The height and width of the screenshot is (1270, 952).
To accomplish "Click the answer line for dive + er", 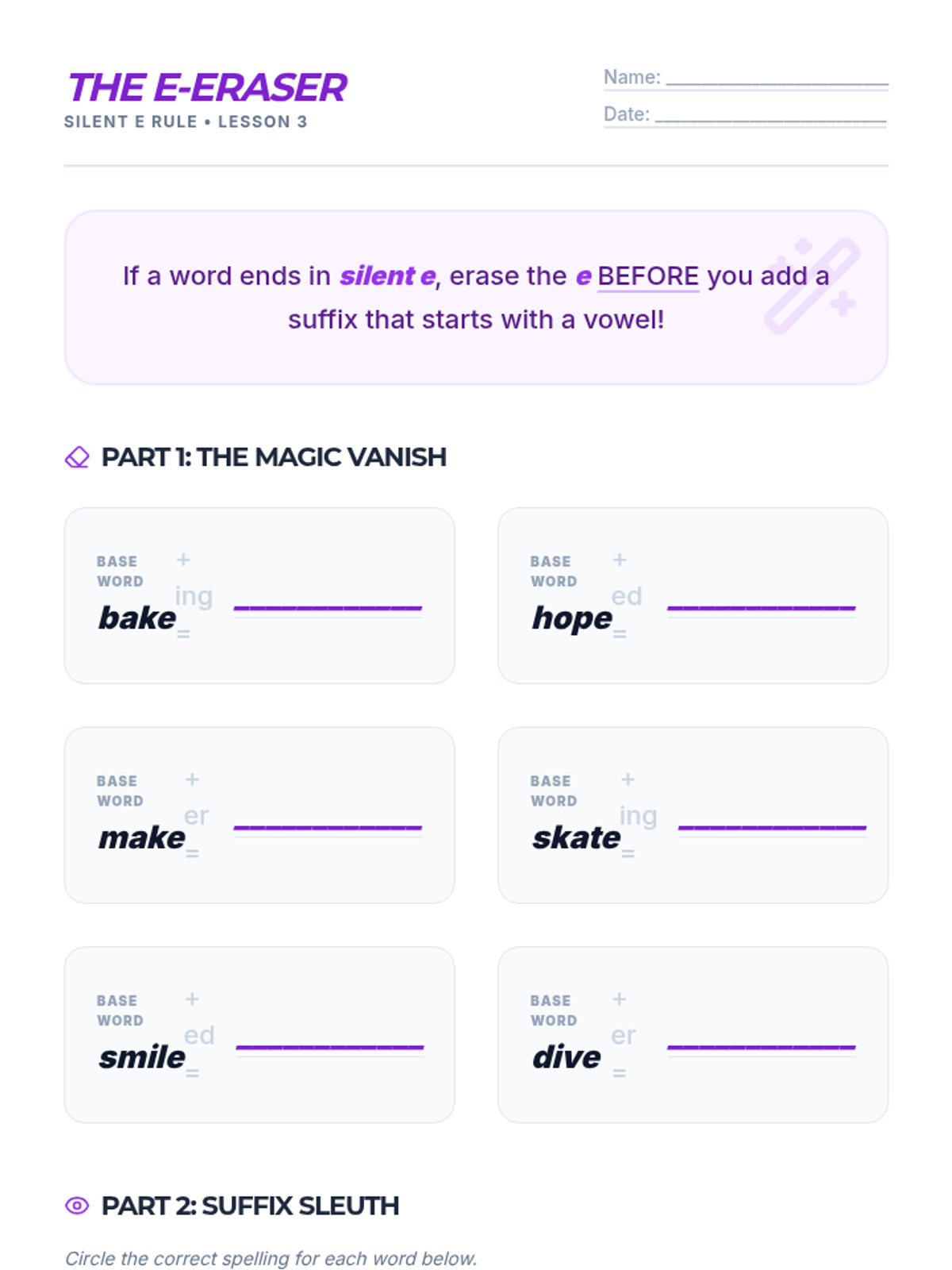I will tap(762, 1048).
